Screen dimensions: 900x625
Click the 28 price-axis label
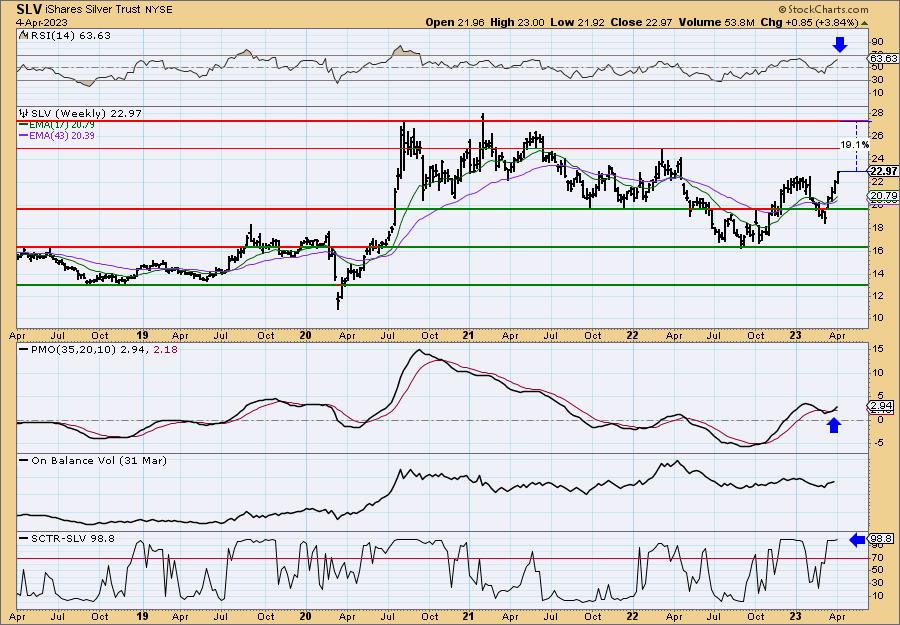(x=878, y=113)
